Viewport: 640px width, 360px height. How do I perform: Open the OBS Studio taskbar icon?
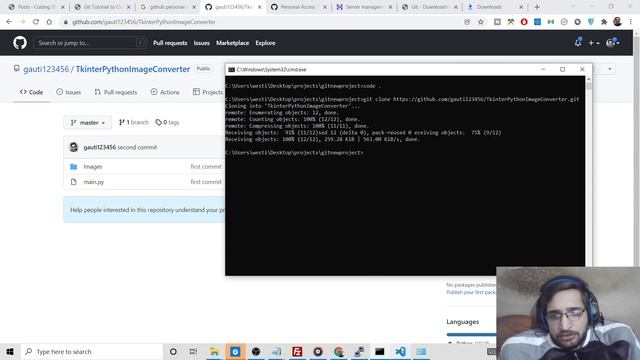click(x=256, y=351)
